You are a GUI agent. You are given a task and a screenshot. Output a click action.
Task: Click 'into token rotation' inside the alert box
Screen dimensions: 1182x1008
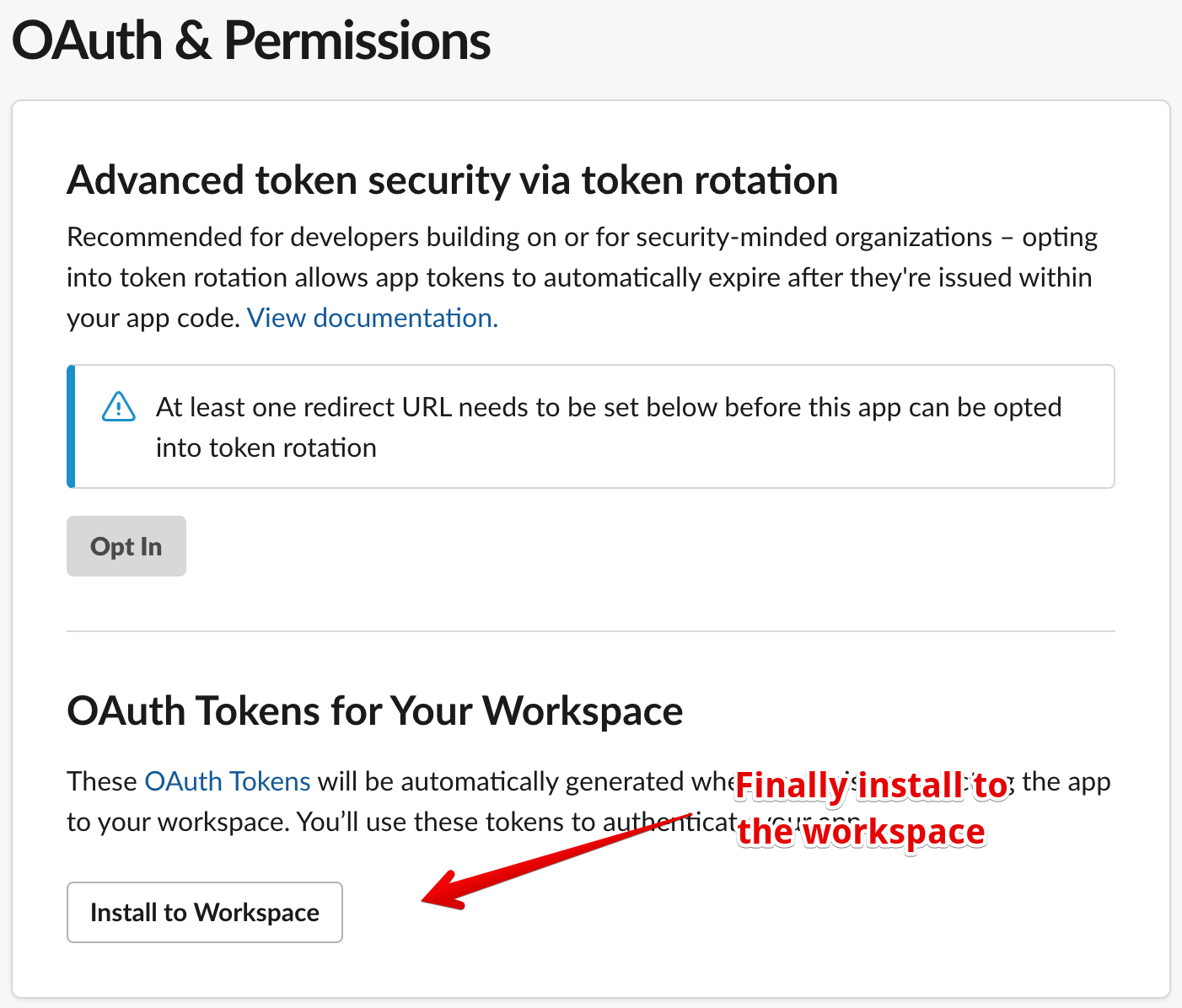pyautogui.click(x=266, y=448)
